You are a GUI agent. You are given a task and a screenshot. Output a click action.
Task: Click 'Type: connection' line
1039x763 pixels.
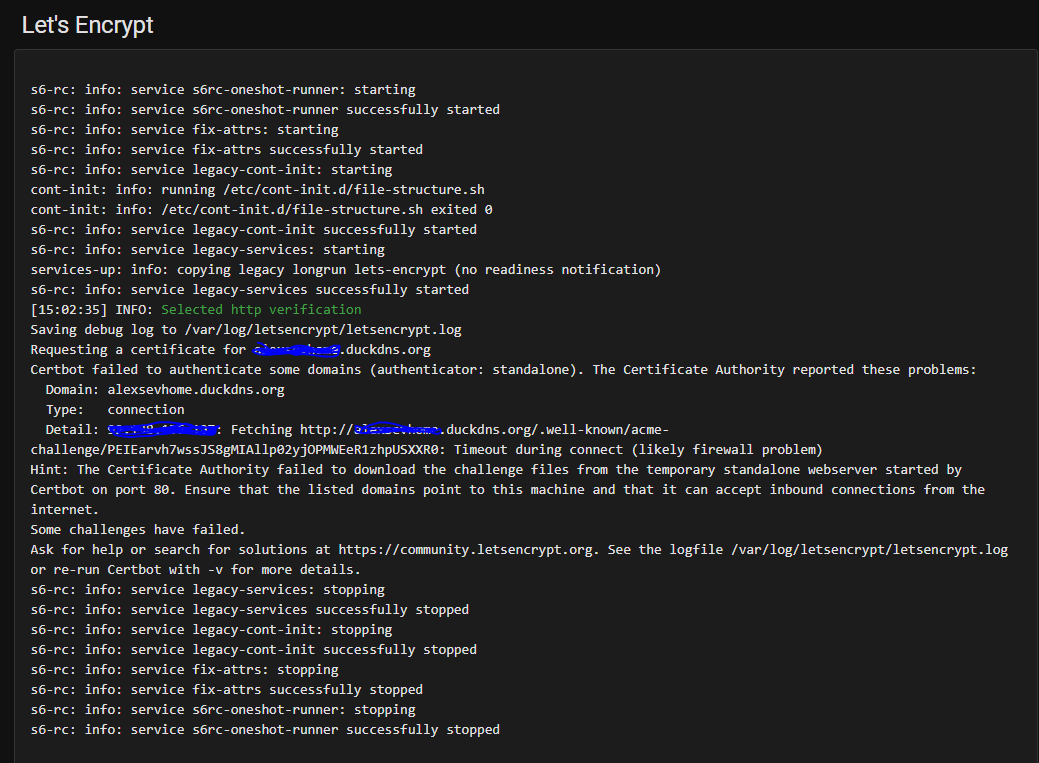(115, 409)
